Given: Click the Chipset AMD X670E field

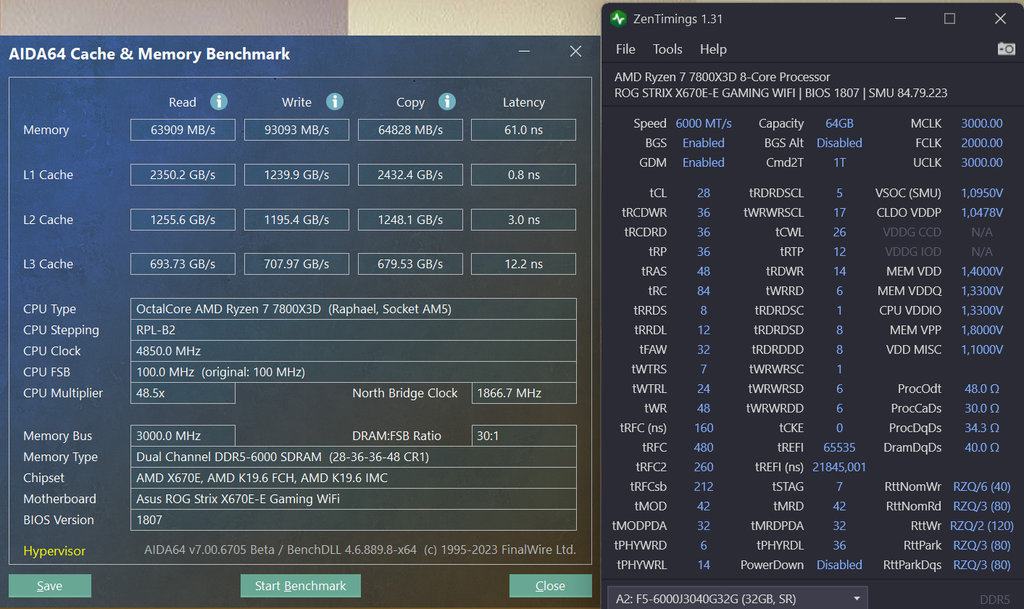Looking at the screenshot, I should (353, 478).
